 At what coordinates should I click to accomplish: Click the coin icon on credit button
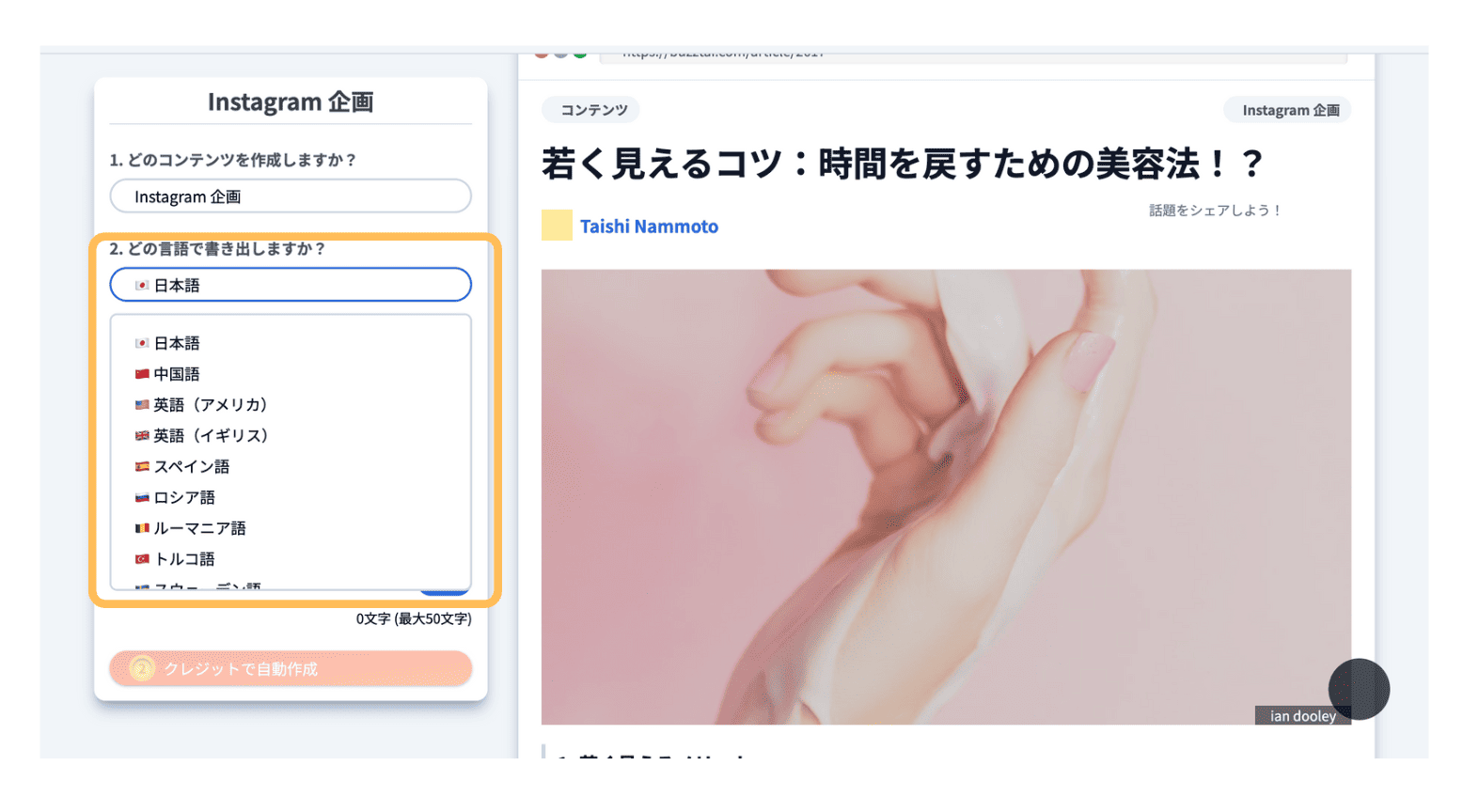pos(141,669)
